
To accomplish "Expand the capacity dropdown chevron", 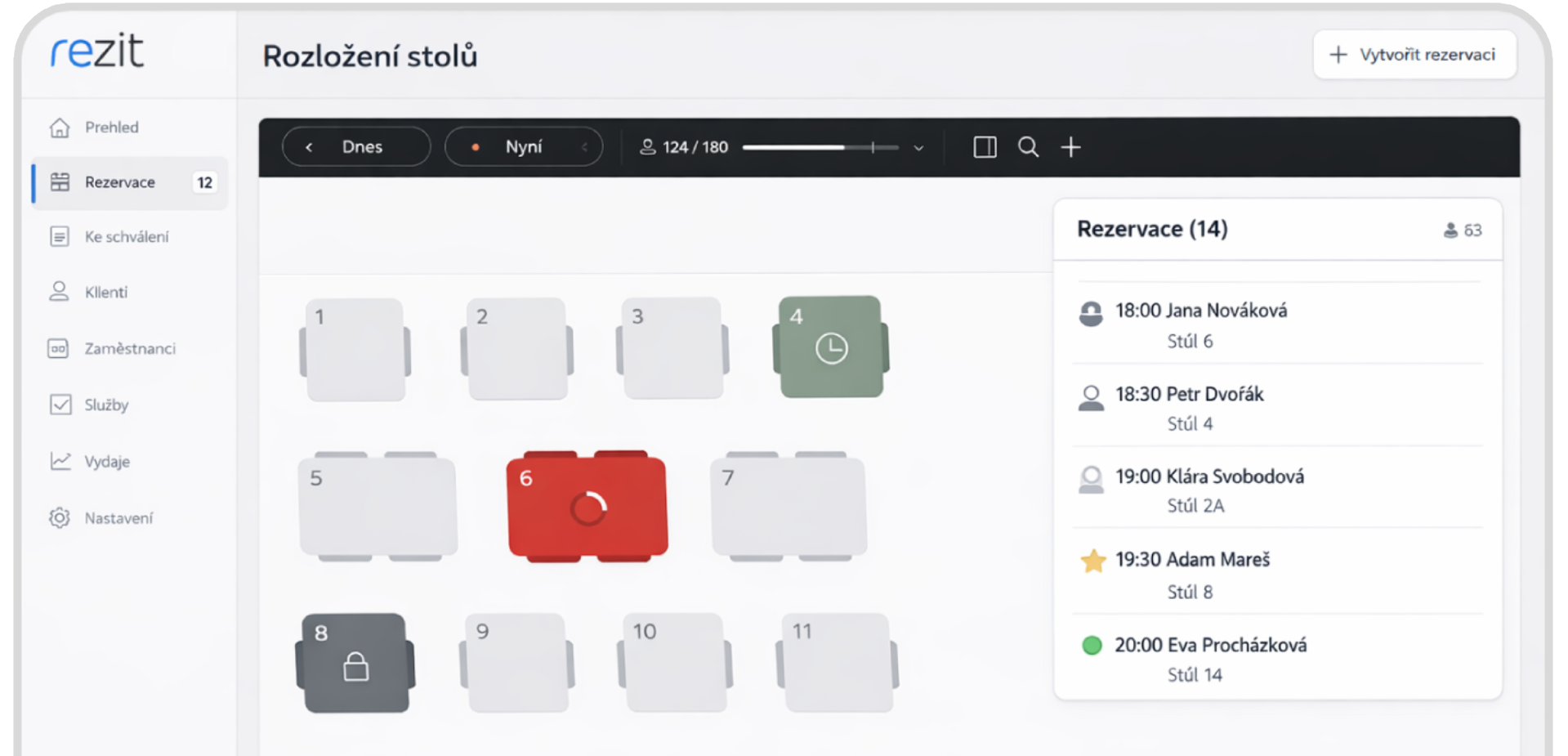I will tap(918, 148).
